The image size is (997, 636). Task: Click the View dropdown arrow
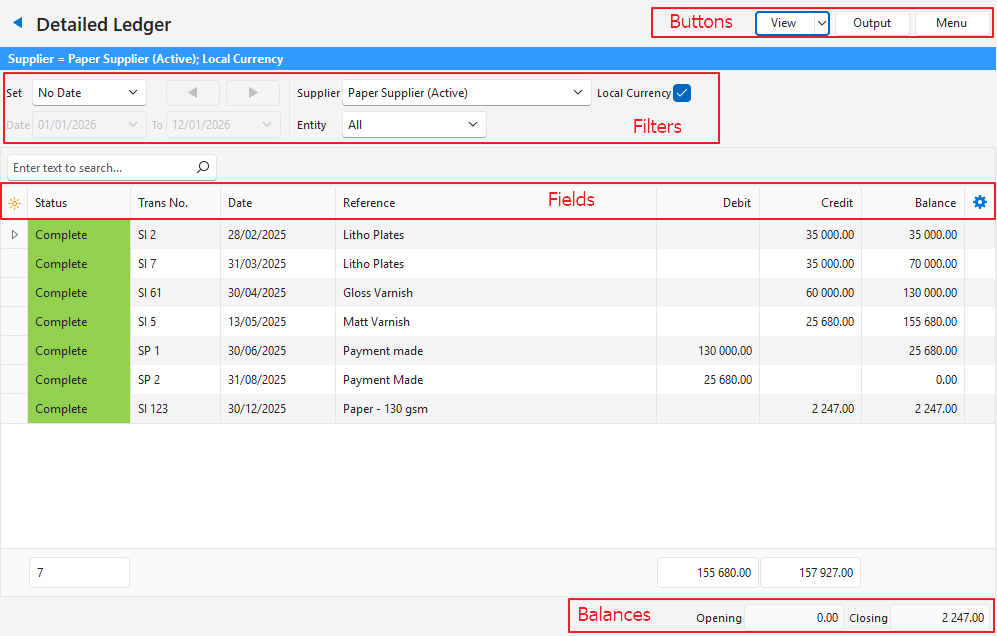click(x=821, y=23)
